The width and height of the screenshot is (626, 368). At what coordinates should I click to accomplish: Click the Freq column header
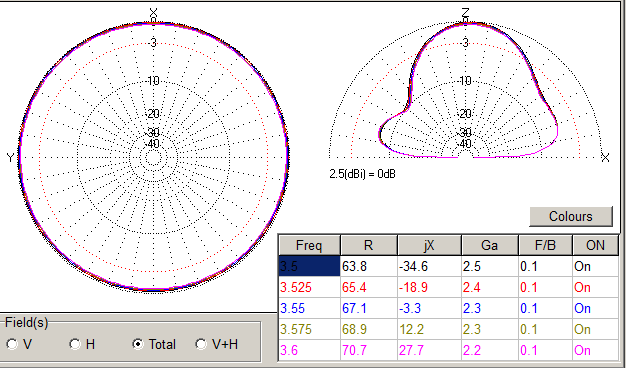(x=309, y=245)
